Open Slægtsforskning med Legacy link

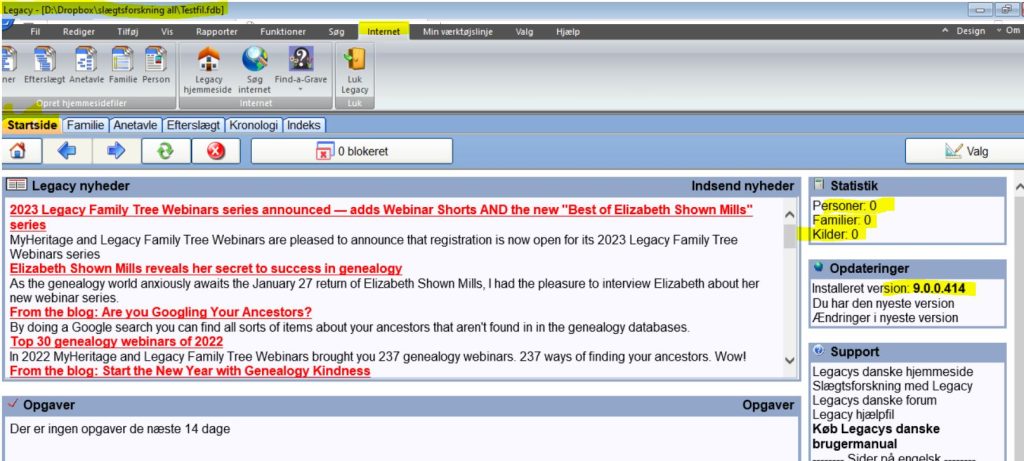point(892,386)
